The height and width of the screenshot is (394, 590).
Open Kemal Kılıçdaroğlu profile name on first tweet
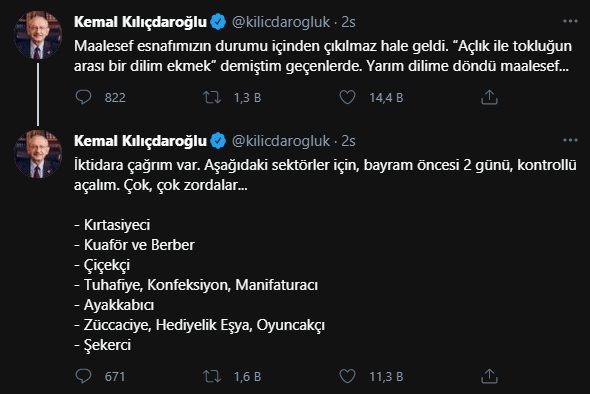coord(140,22)
